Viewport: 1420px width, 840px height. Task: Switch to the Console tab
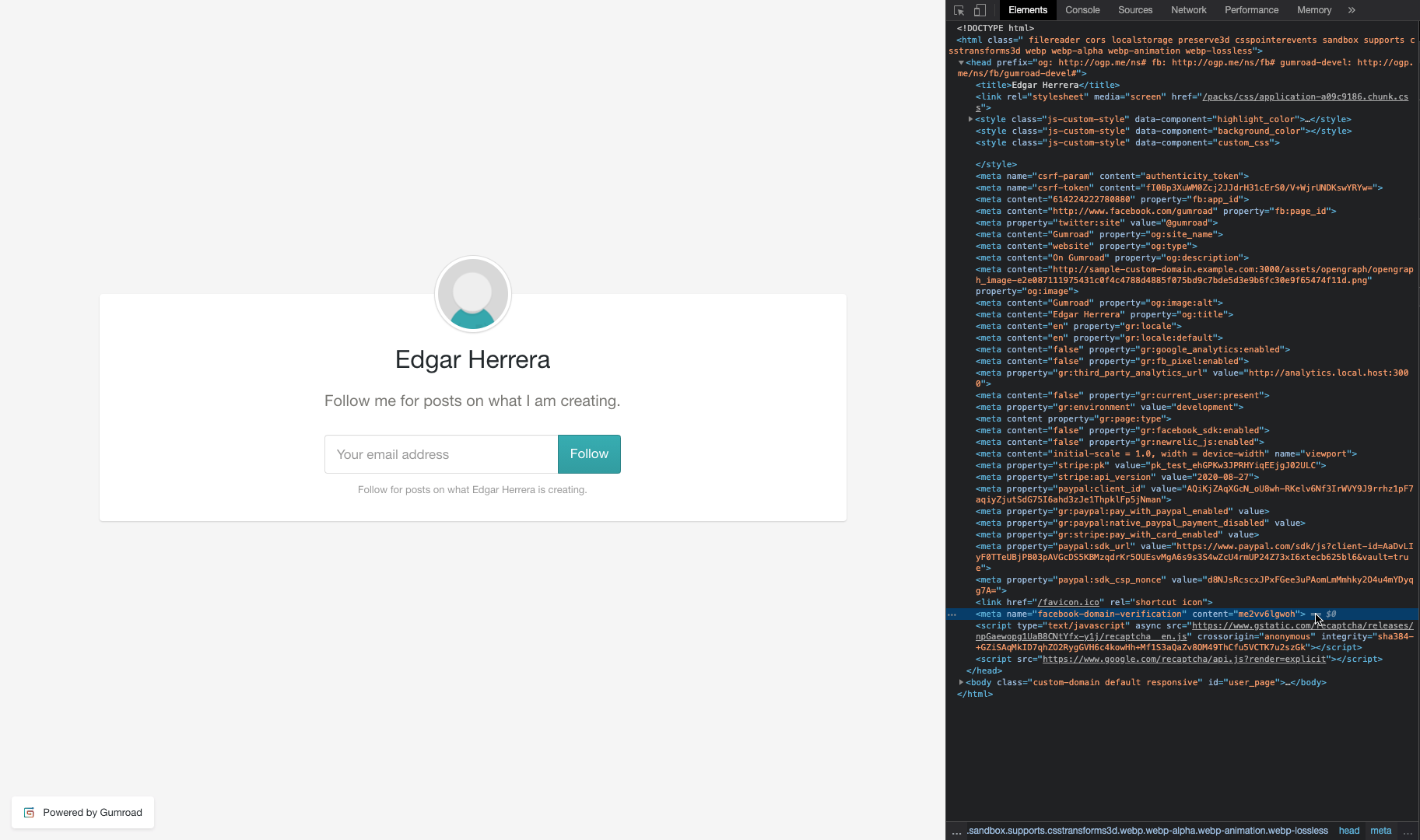pyautogui.click(x=1082, y=10)
